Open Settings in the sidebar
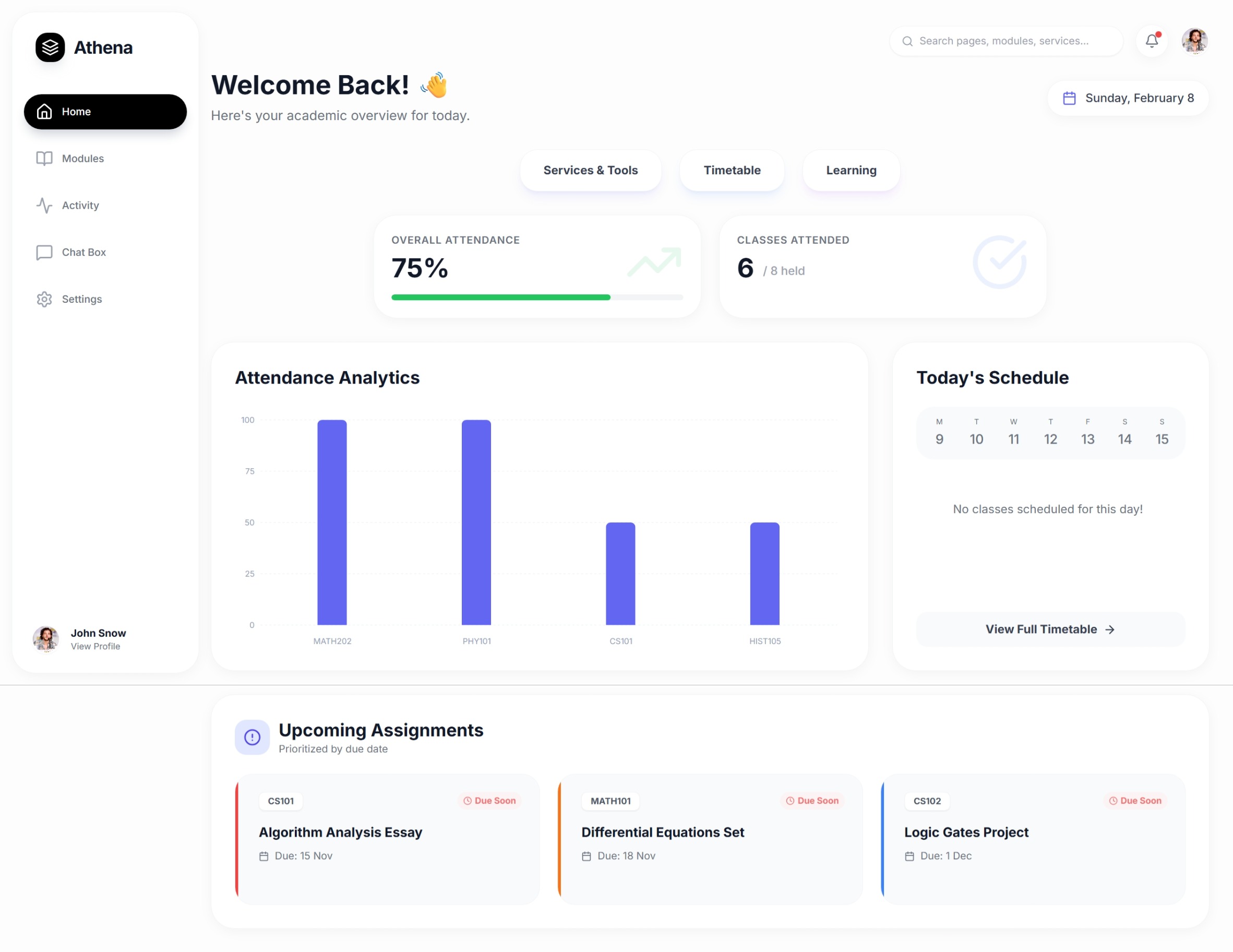 [81, 299]
